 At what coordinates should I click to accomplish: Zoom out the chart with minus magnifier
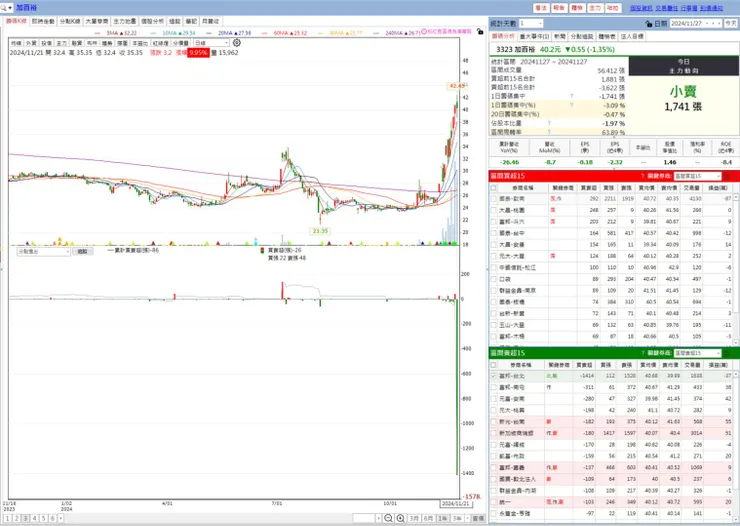(x=388, y=518)
